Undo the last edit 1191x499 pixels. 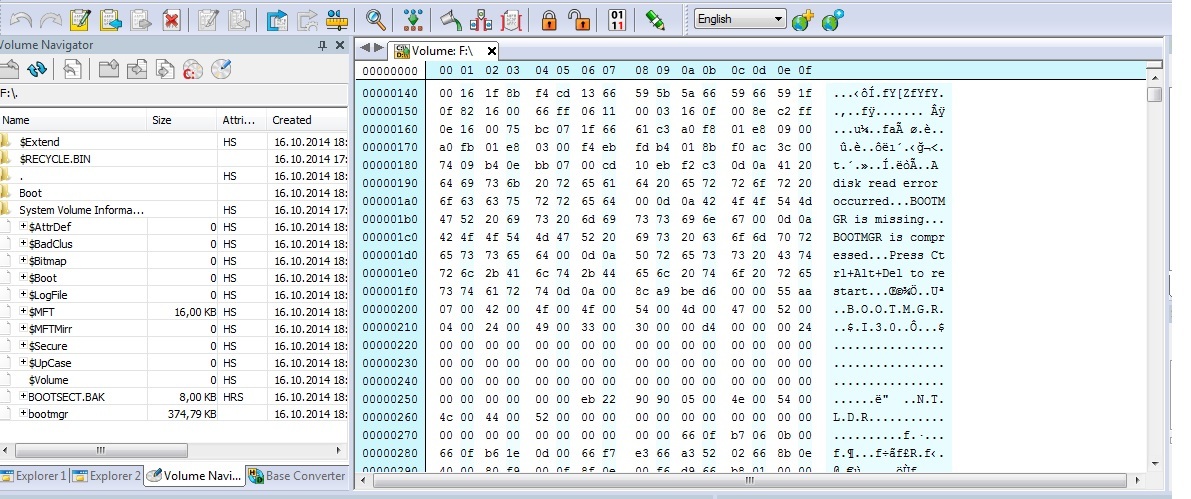[x=21, y=20]
